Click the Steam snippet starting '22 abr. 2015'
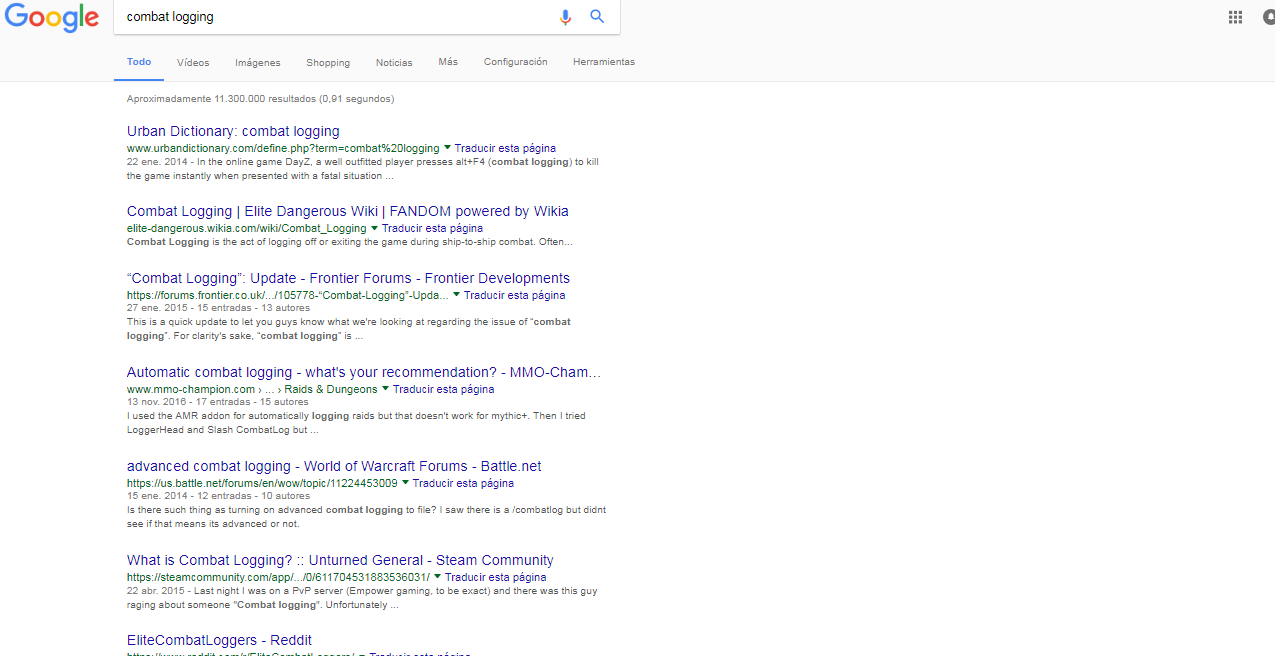The width and height of the screenshot is (1275, 656). [363, 598]
